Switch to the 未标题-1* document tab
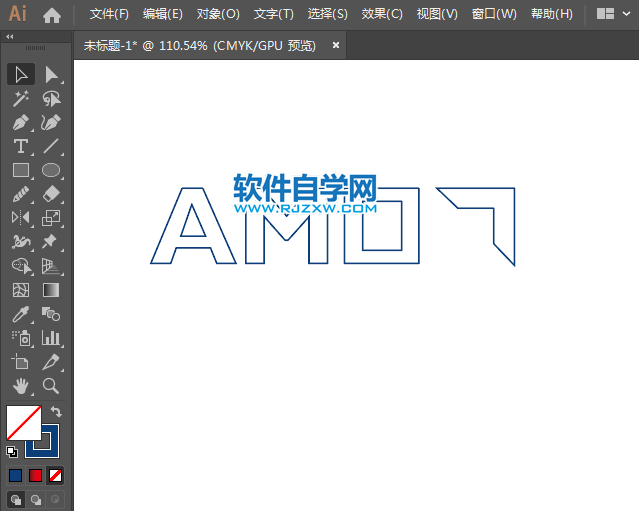Viewport: 639px width, 511px height. [200, 46]
